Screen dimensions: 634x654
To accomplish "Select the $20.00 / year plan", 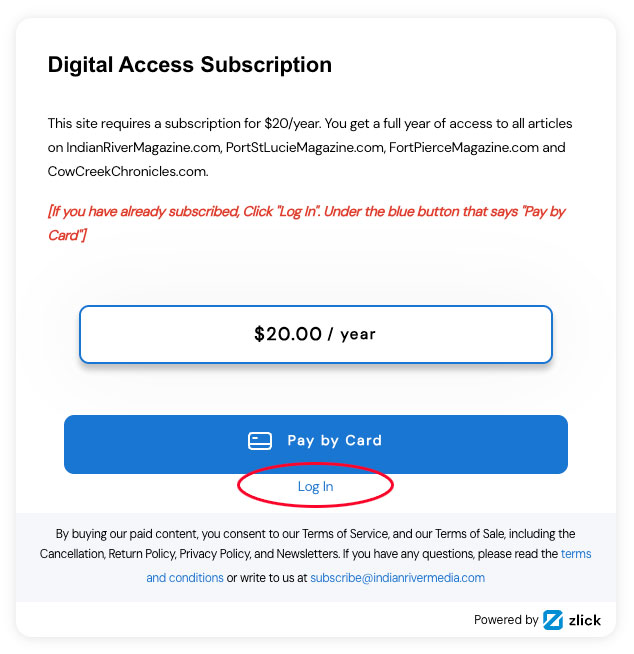I will click(315, 334).
